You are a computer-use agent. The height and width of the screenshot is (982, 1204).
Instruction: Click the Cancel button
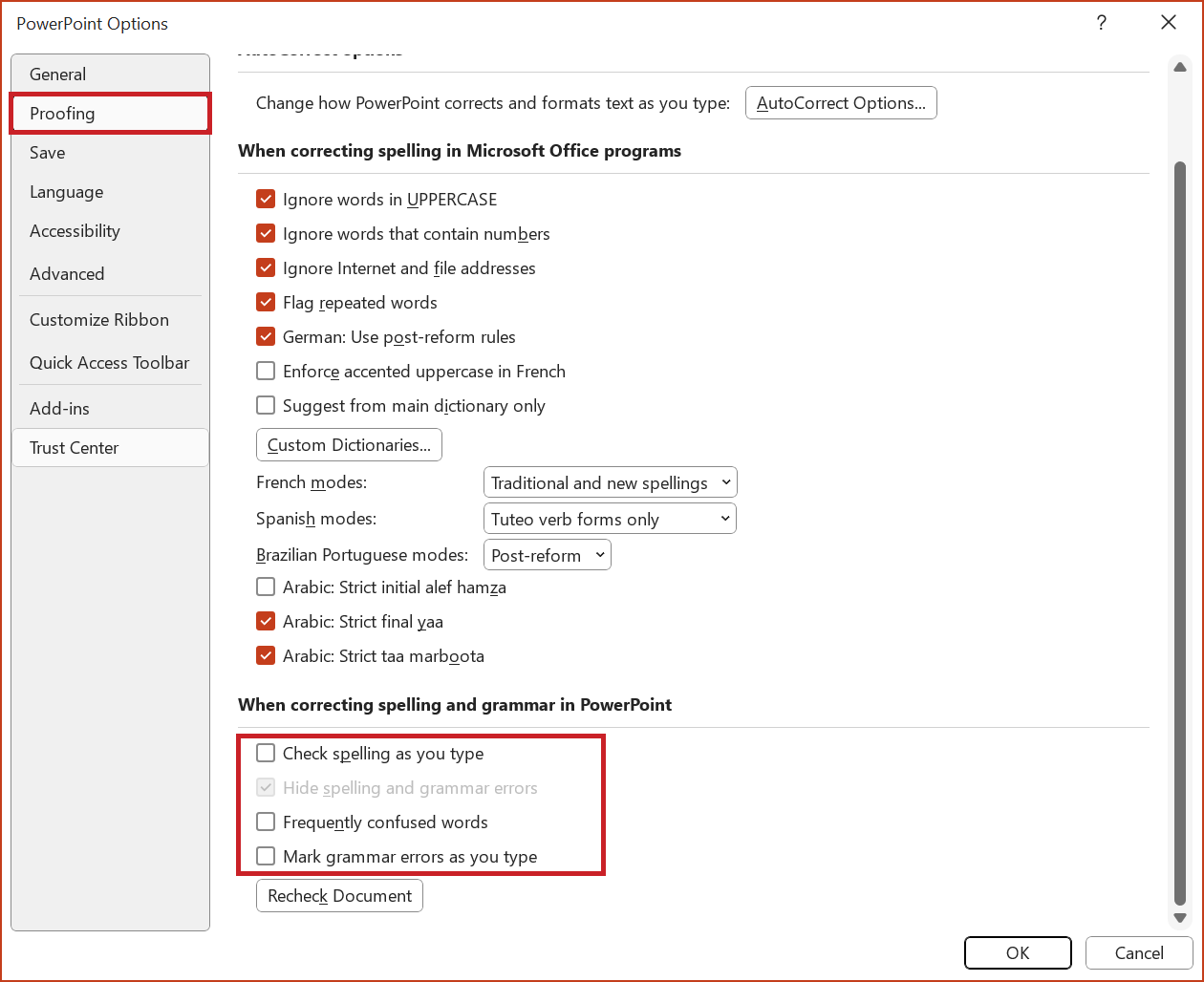pos(1139,952)
